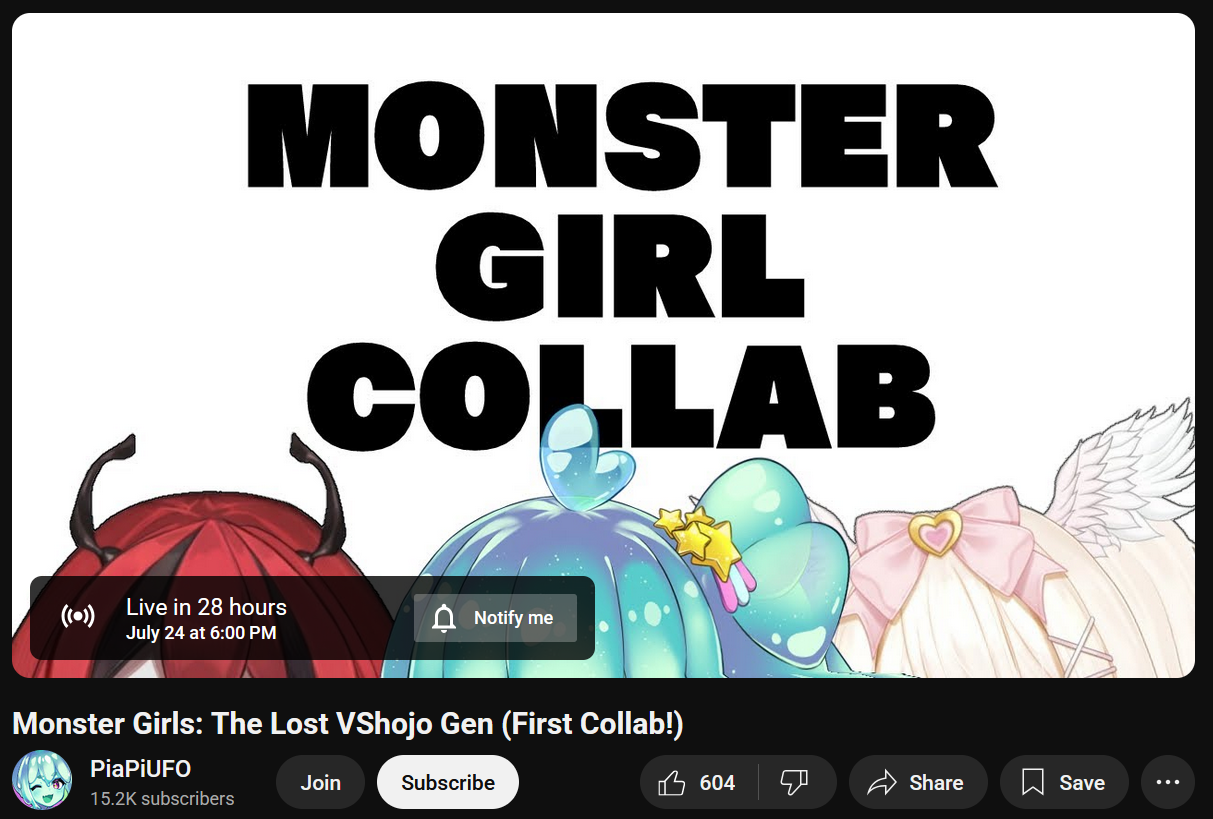Like the video with the thumbs-up icon

[x=672, y=783]
